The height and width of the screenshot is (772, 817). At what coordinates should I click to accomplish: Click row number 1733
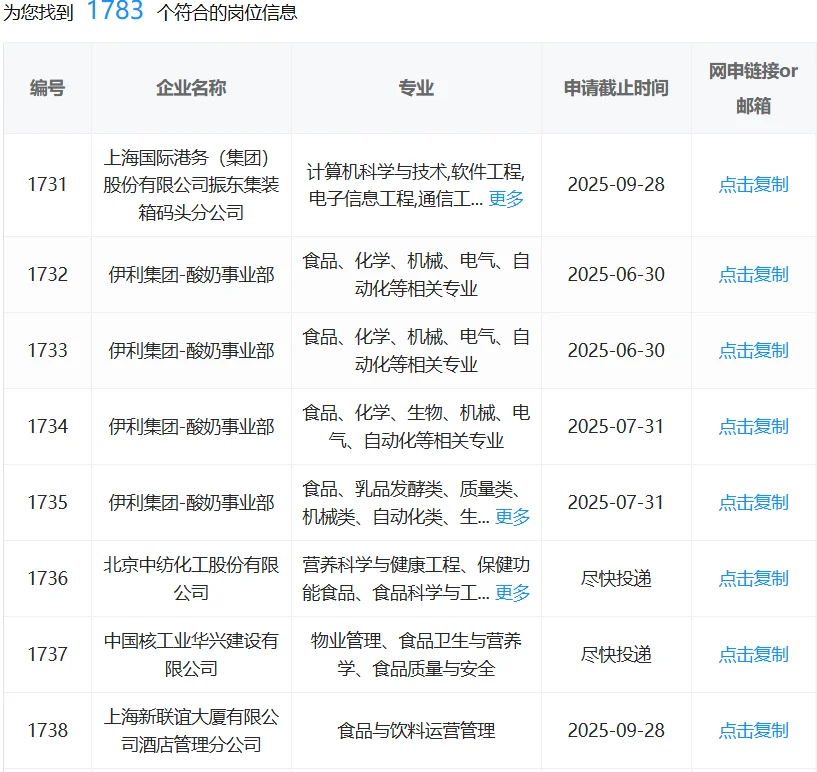(x=47, y=351)
